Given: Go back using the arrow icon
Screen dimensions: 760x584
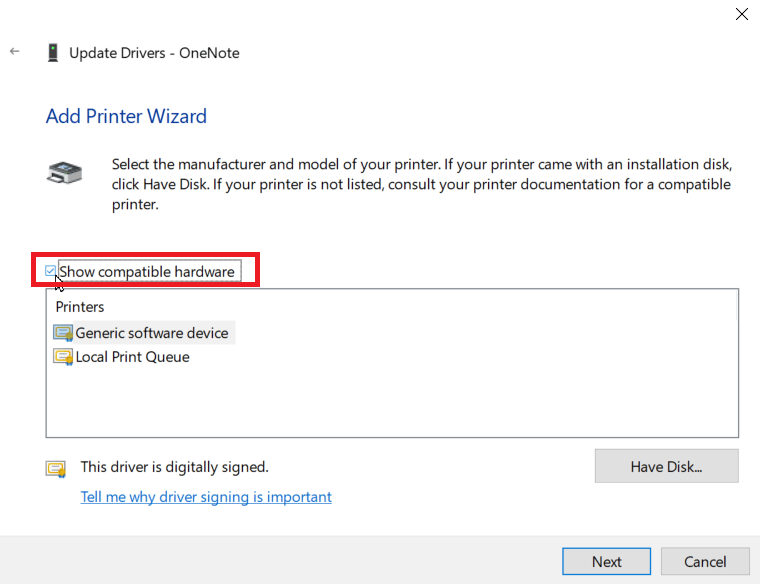Looking at the screenshot, I should (x=15, y=51).
